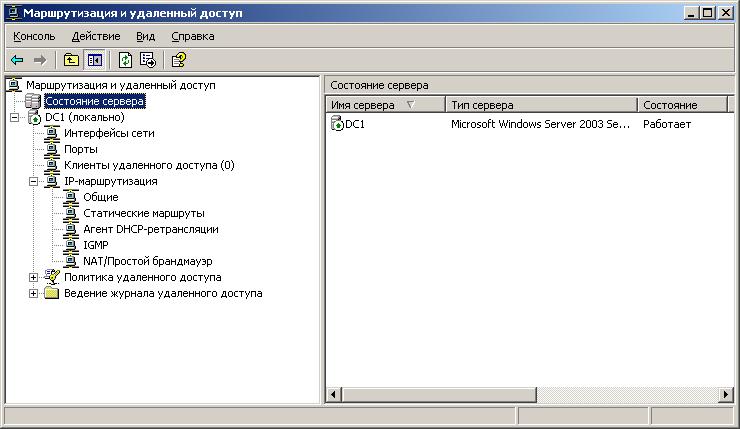Select Состояние сервера in the tree
This screenshot has height=429, width=740.
click(x=94, y=101)
